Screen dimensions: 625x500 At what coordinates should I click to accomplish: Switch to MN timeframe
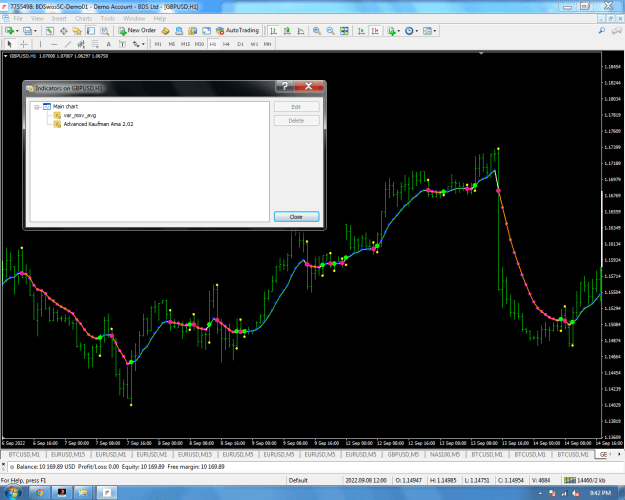(x=267, y=44)
